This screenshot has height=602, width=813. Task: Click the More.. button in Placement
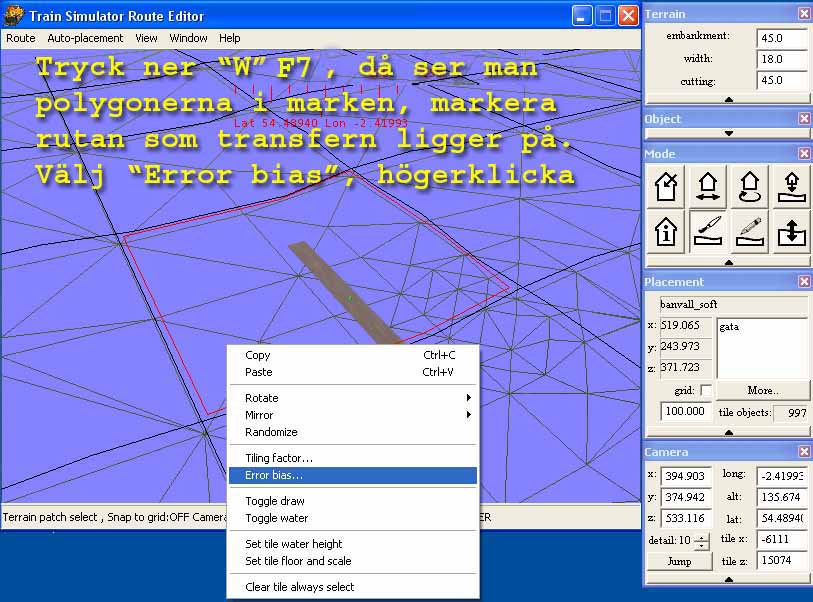point(763,390)
